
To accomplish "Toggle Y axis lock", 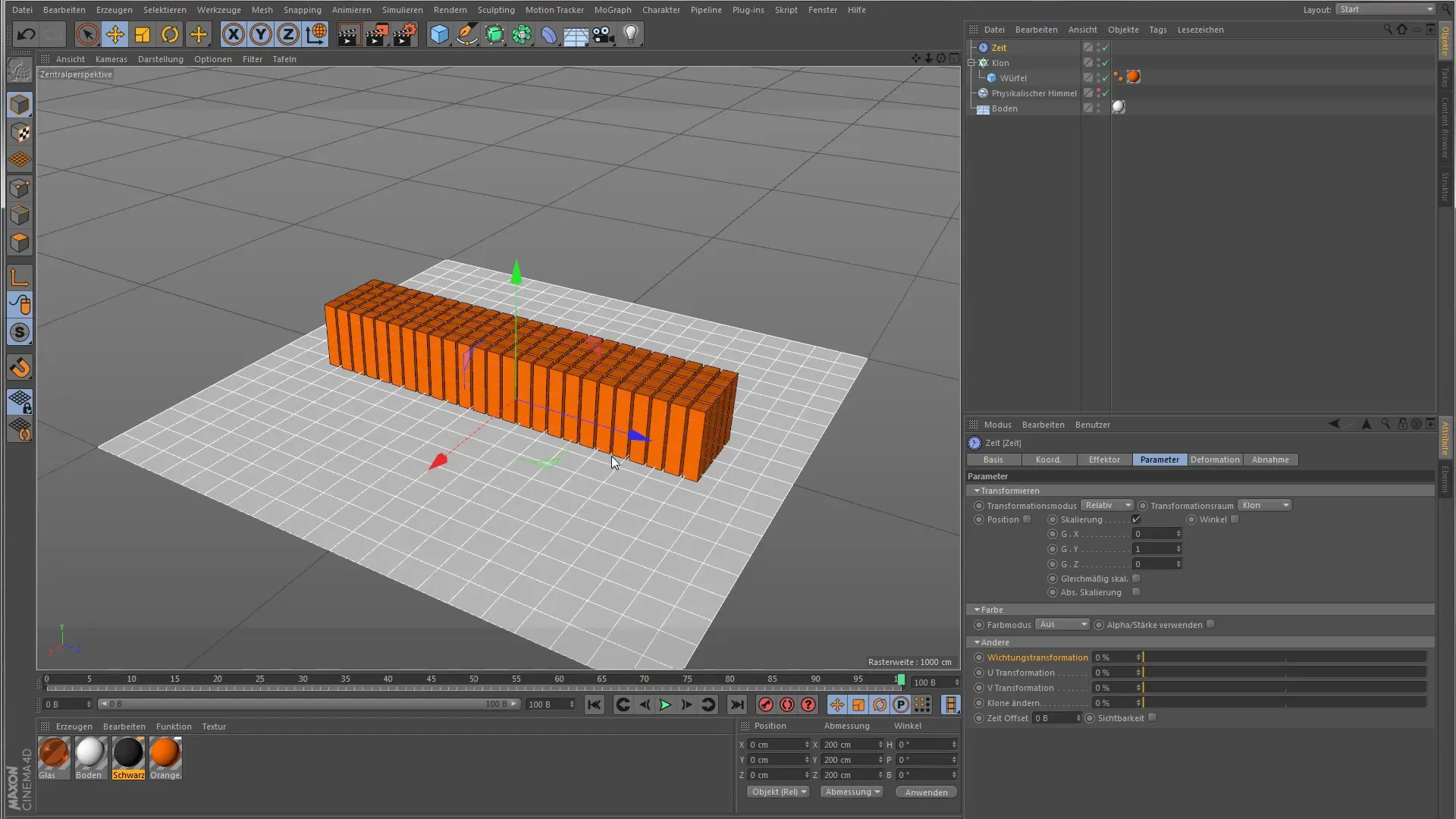I will point(261,34).
